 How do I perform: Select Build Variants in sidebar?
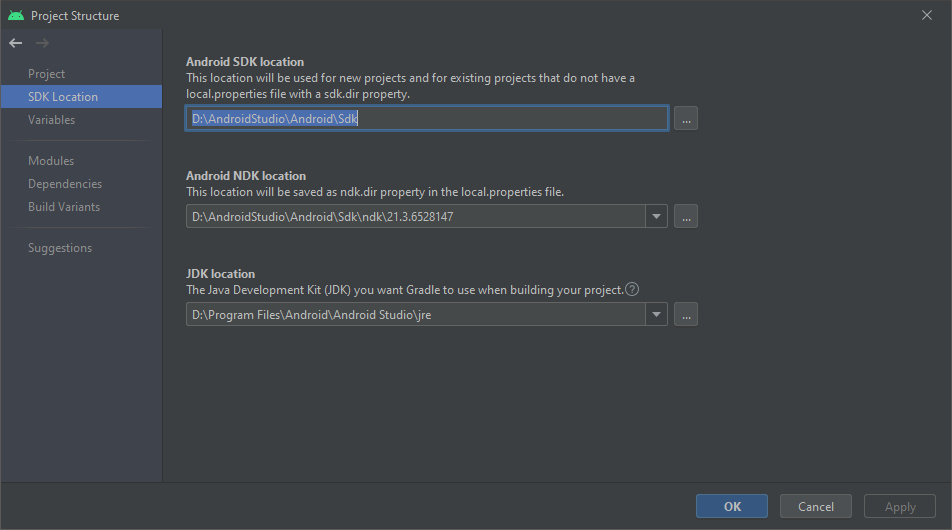(x=64, y=207)
